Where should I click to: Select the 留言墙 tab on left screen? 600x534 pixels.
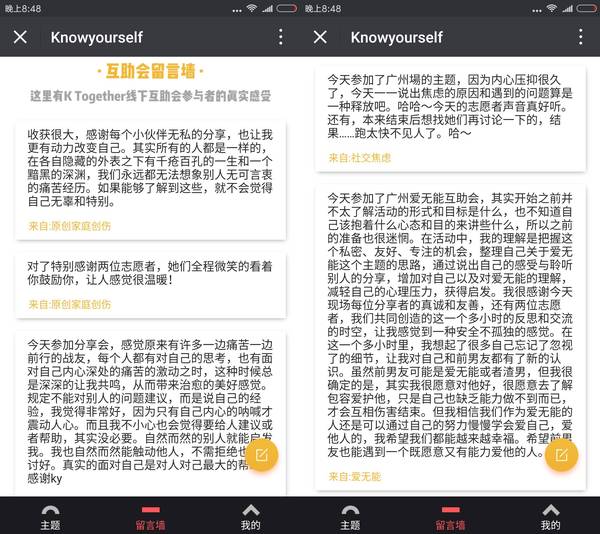coord(150,518)
